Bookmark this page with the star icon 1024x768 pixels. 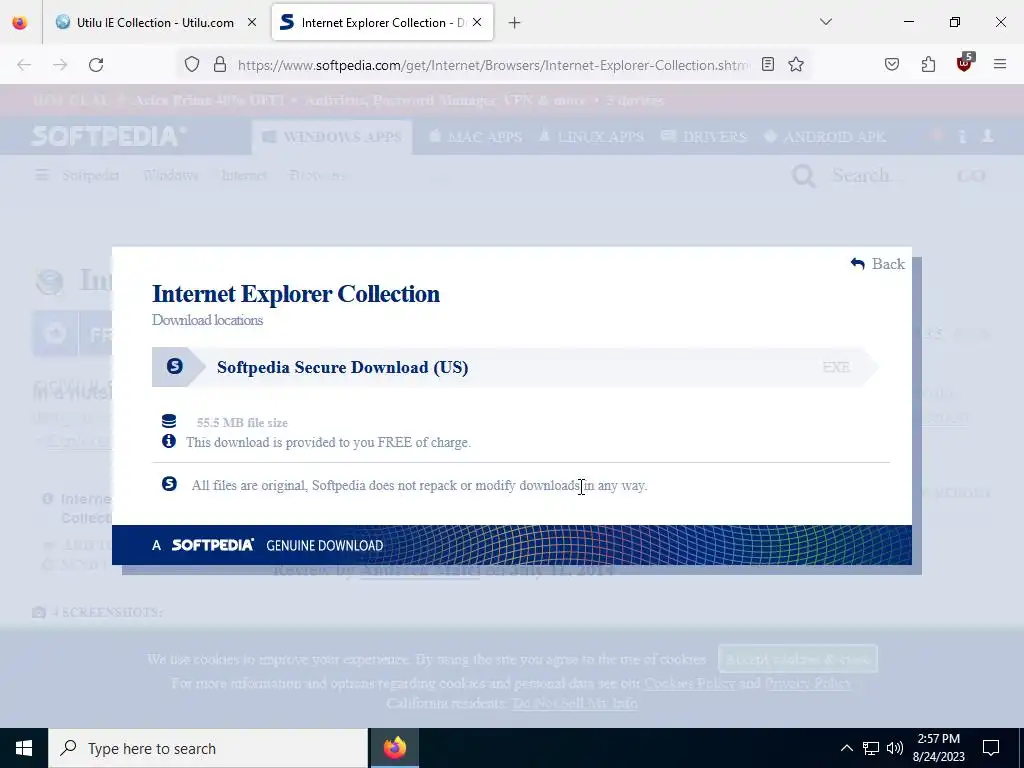point(795,64)
